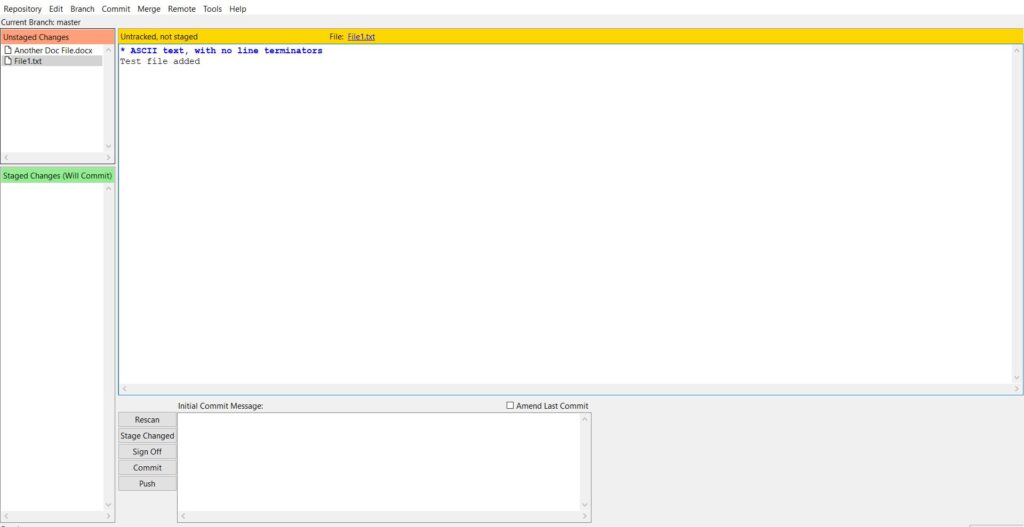Click the 'Test file added' diff line

pyautogui.click(x=160, y=61)
